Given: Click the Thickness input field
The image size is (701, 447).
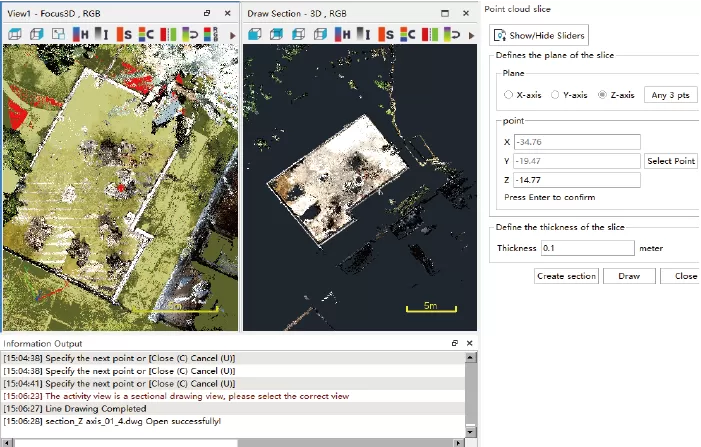Looking at the screenshot, I should point(587,248).
